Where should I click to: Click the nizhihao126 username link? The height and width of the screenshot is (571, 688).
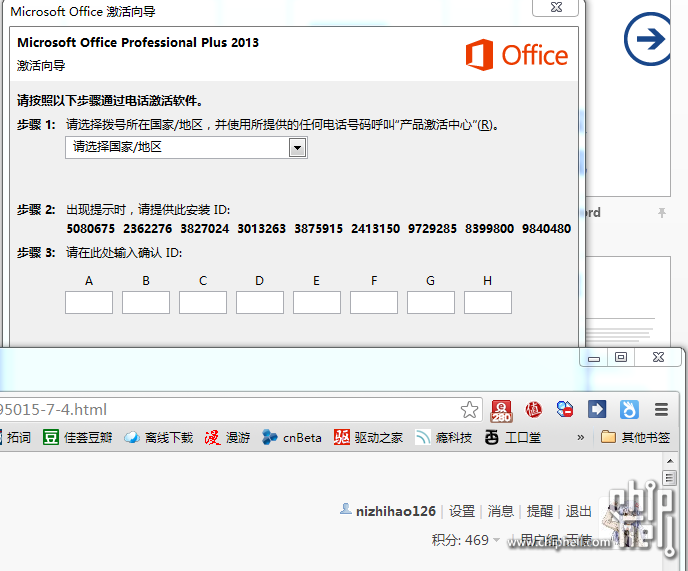[x=396, y=511]
